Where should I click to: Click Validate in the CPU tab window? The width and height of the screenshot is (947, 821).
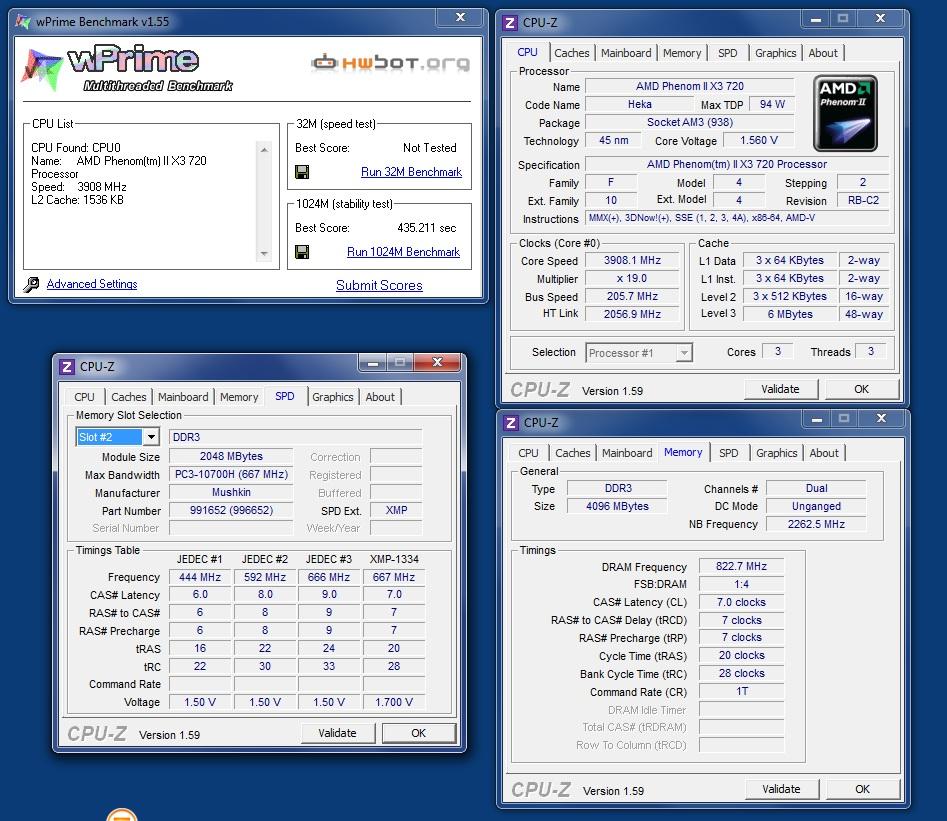point(780,390)
